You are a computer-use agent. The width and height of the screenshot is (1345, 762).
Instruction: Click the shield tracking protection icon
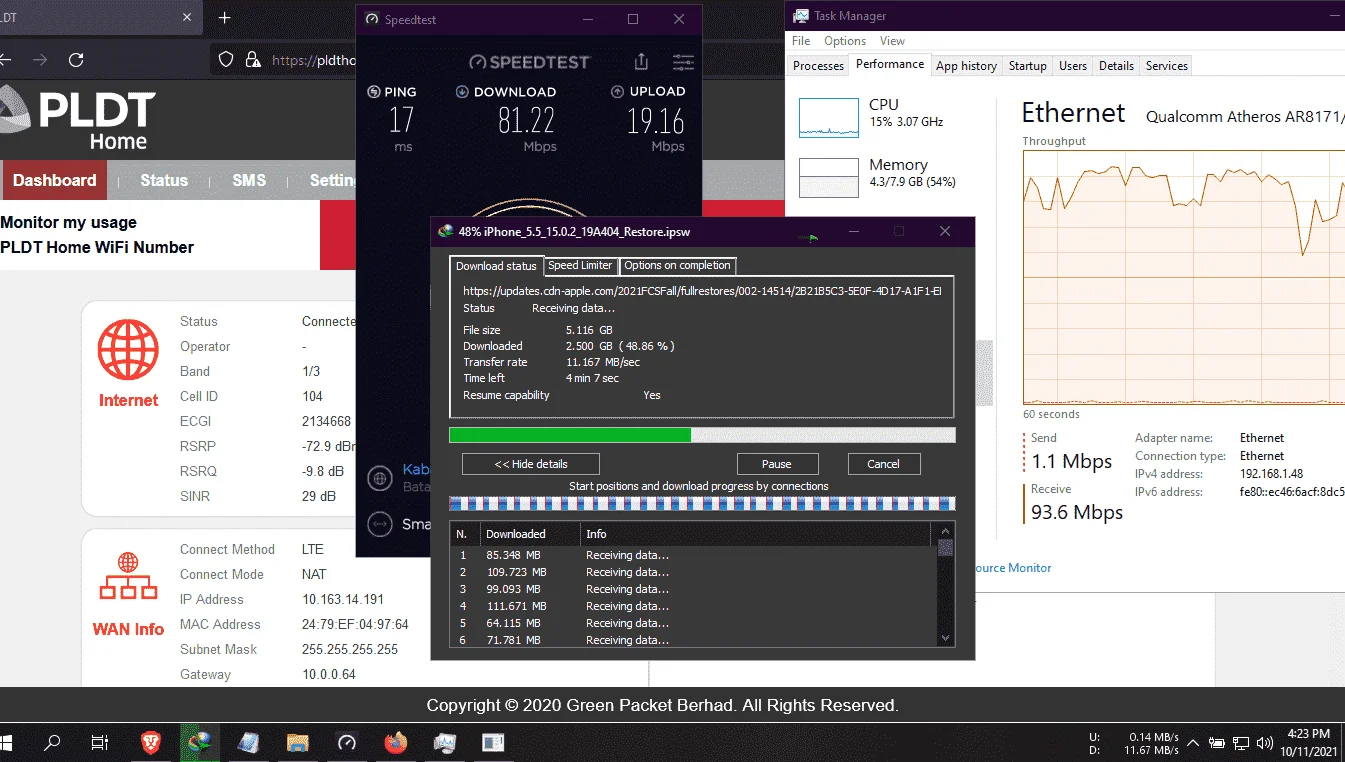226,60
